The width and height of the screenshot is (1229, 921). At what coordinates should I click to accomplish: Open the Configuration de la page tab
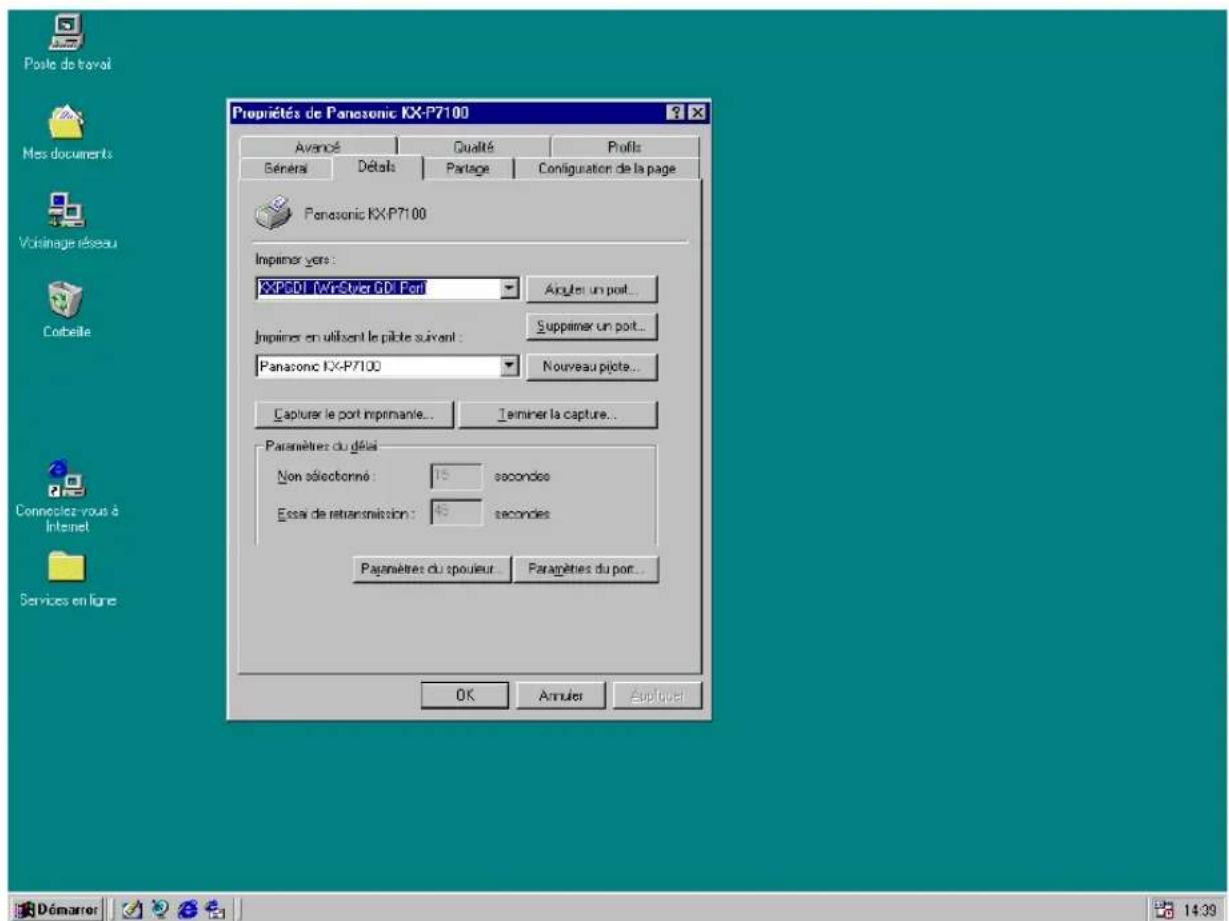607,168
